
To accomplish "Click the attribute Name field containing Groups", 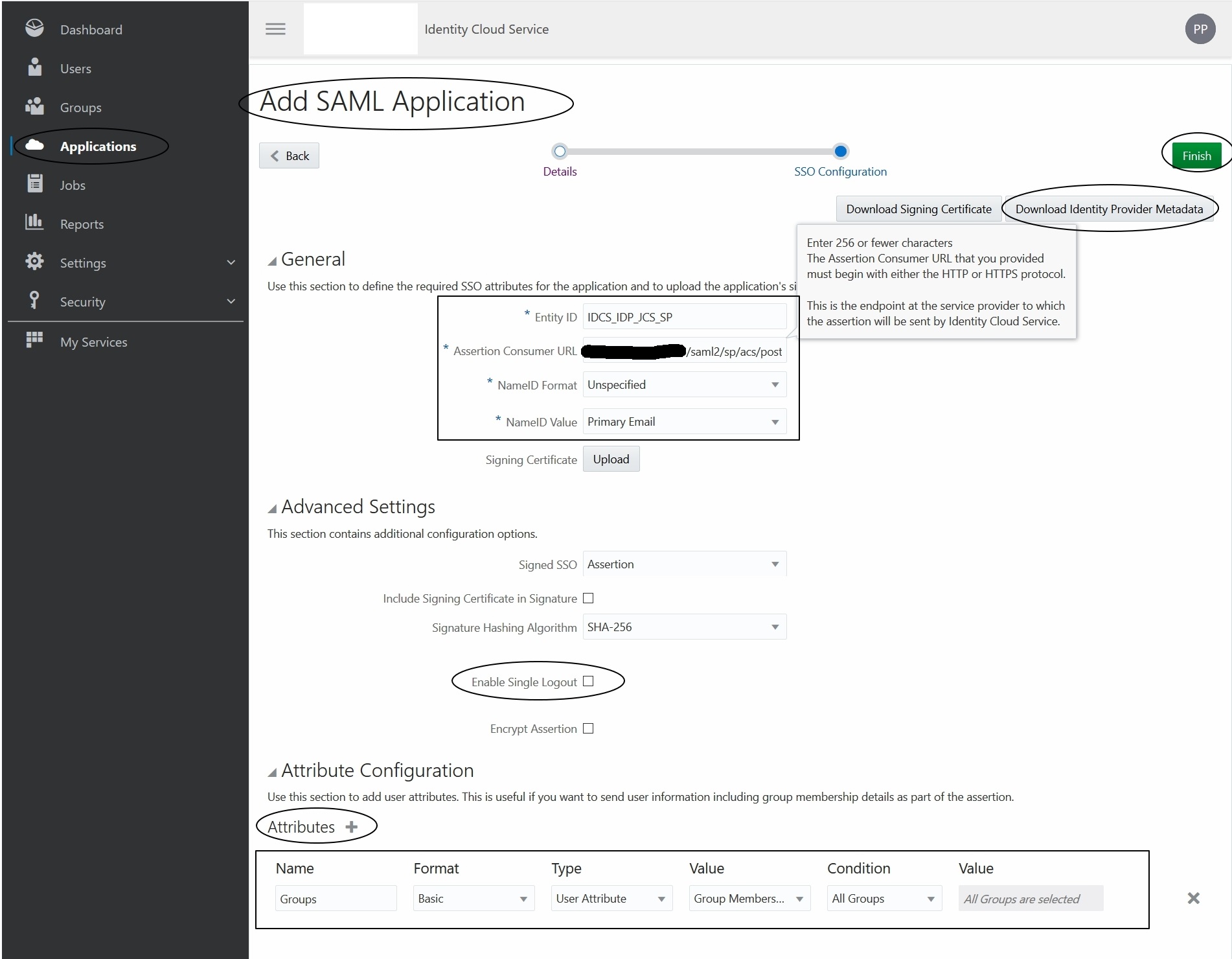I will click(336, 898).
